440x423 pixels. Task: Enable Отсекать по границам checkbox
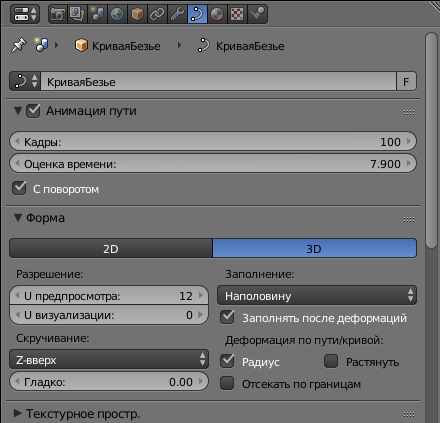coord(227,383)
